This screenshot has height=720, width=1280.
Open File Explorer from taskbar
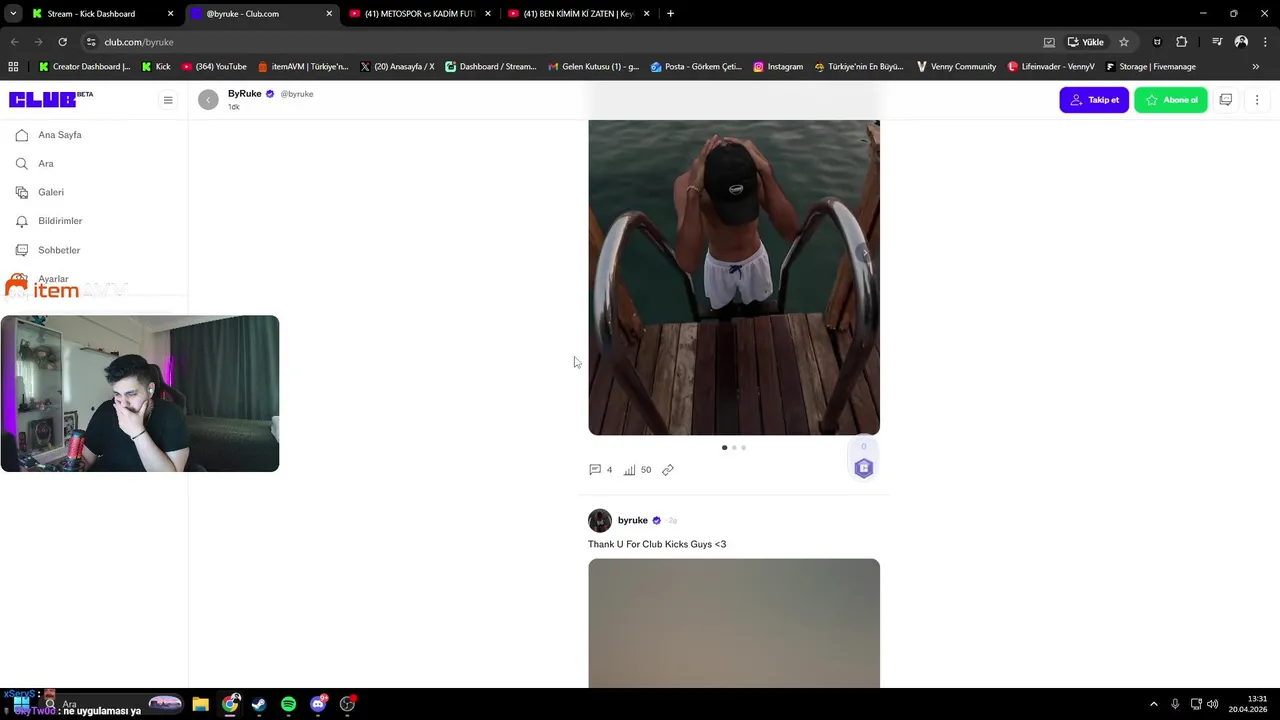coord(200,704)
